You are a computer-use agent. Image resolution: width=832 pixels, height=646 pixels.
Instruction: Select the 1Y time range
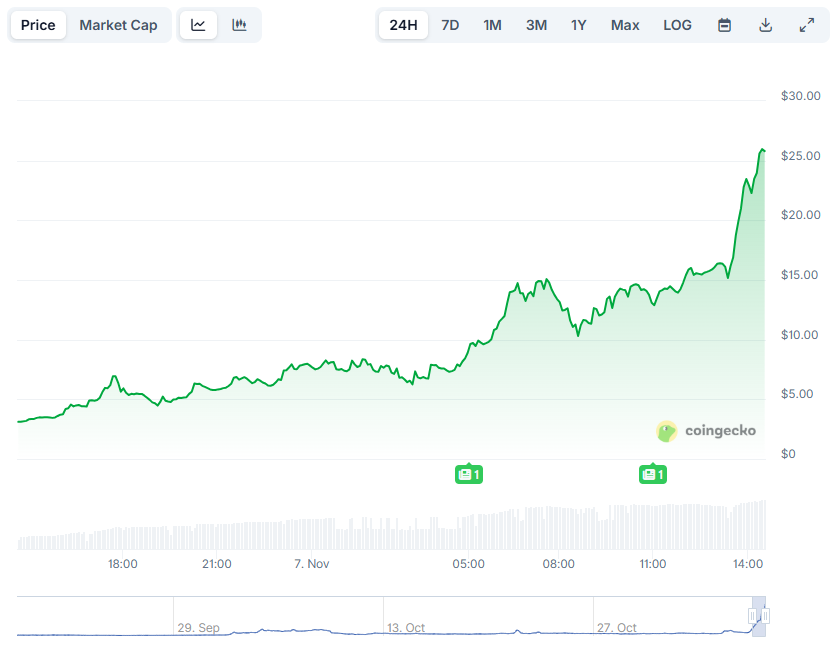[579, 25]
